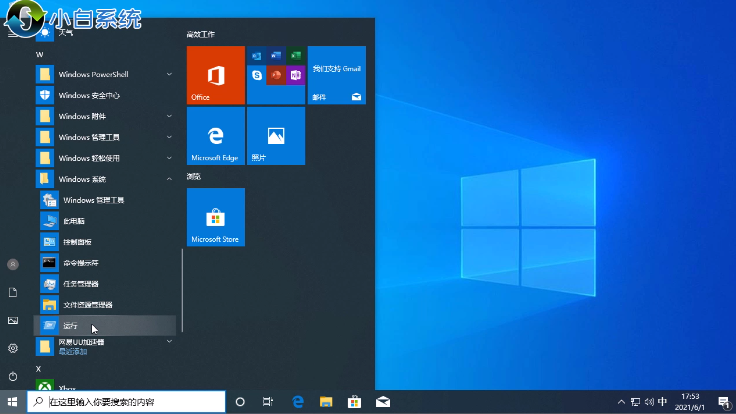Open the Office tile
Screen dimensions: 736x414
pos(215,75)
